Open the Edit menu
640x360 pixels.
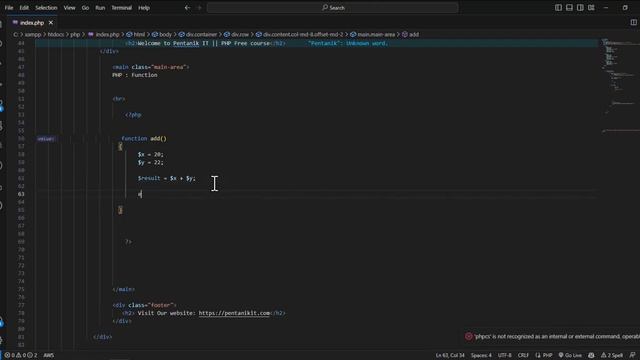point(24,7)
